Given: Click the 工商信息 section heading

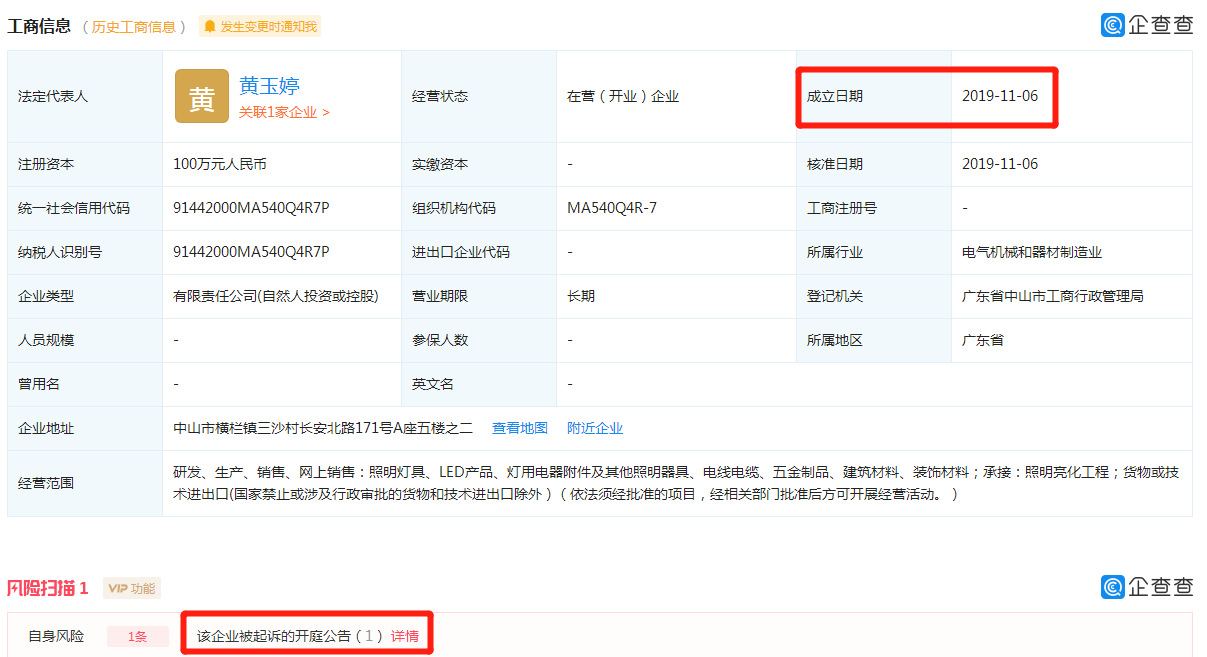Looking at the screenshot, I should 42,26.
